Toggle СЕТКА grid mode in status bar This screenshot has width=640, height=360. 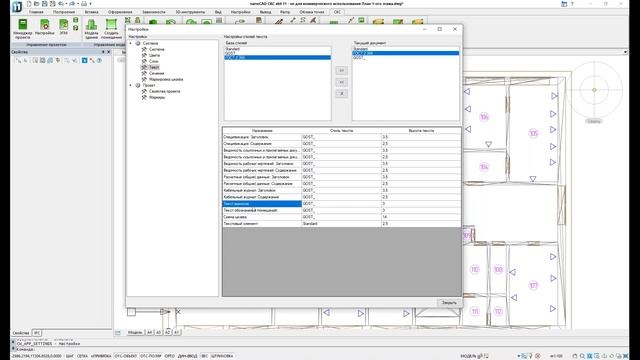[x=82, y=356]
